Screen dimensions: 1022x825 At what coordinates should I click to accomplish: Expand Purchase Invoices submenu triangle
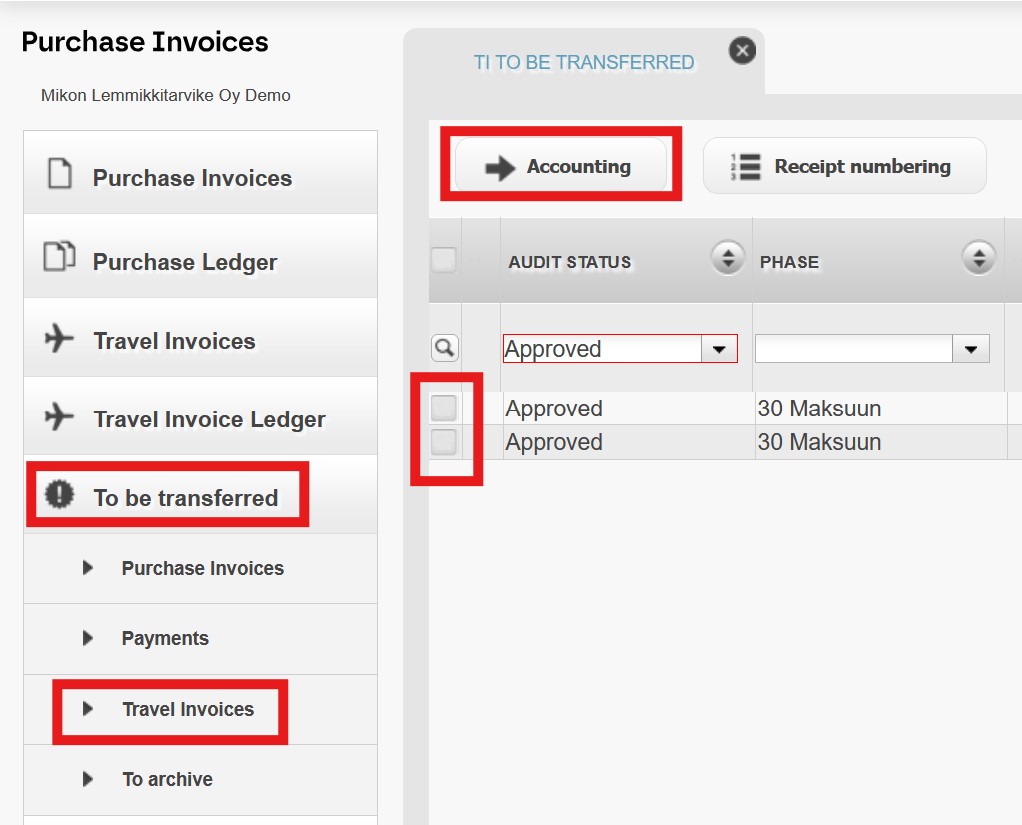point(88,568)
